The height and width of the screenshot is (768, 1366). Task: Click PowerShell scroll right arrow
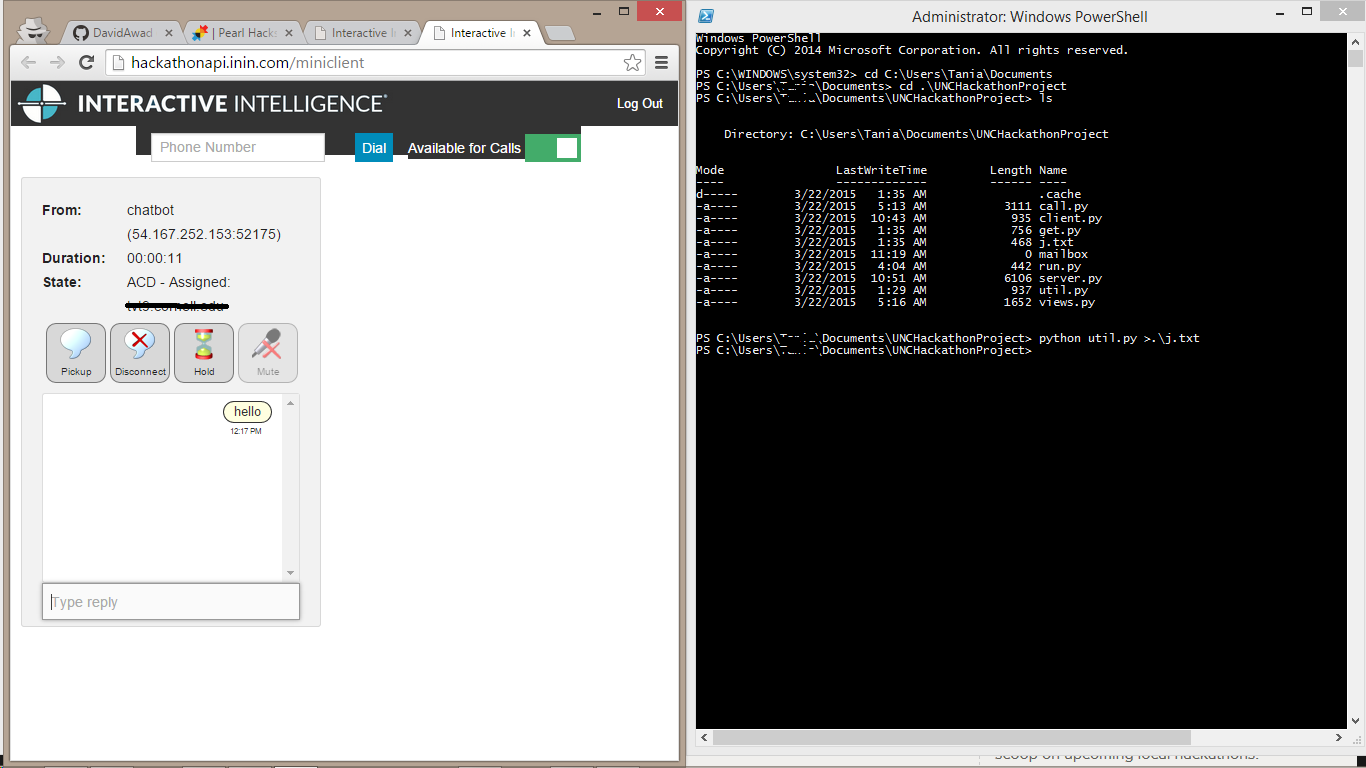tap(1339, 737)
